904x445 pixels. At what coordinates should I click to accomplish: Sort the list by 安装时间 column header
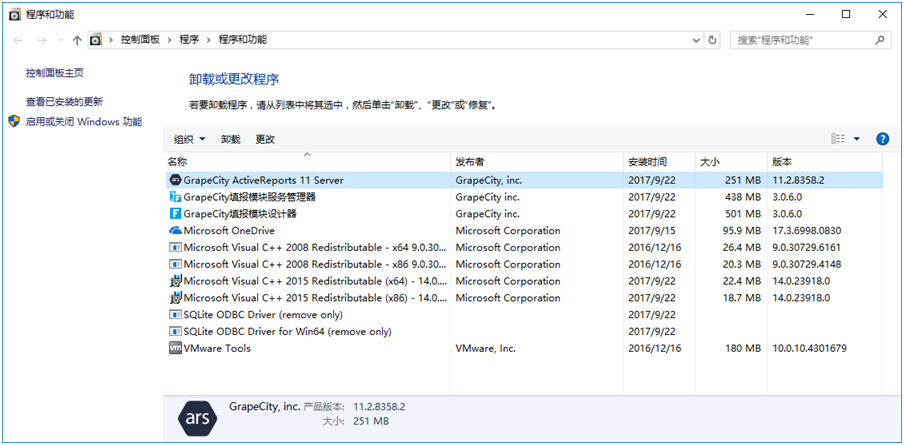[x=647, y=161]
